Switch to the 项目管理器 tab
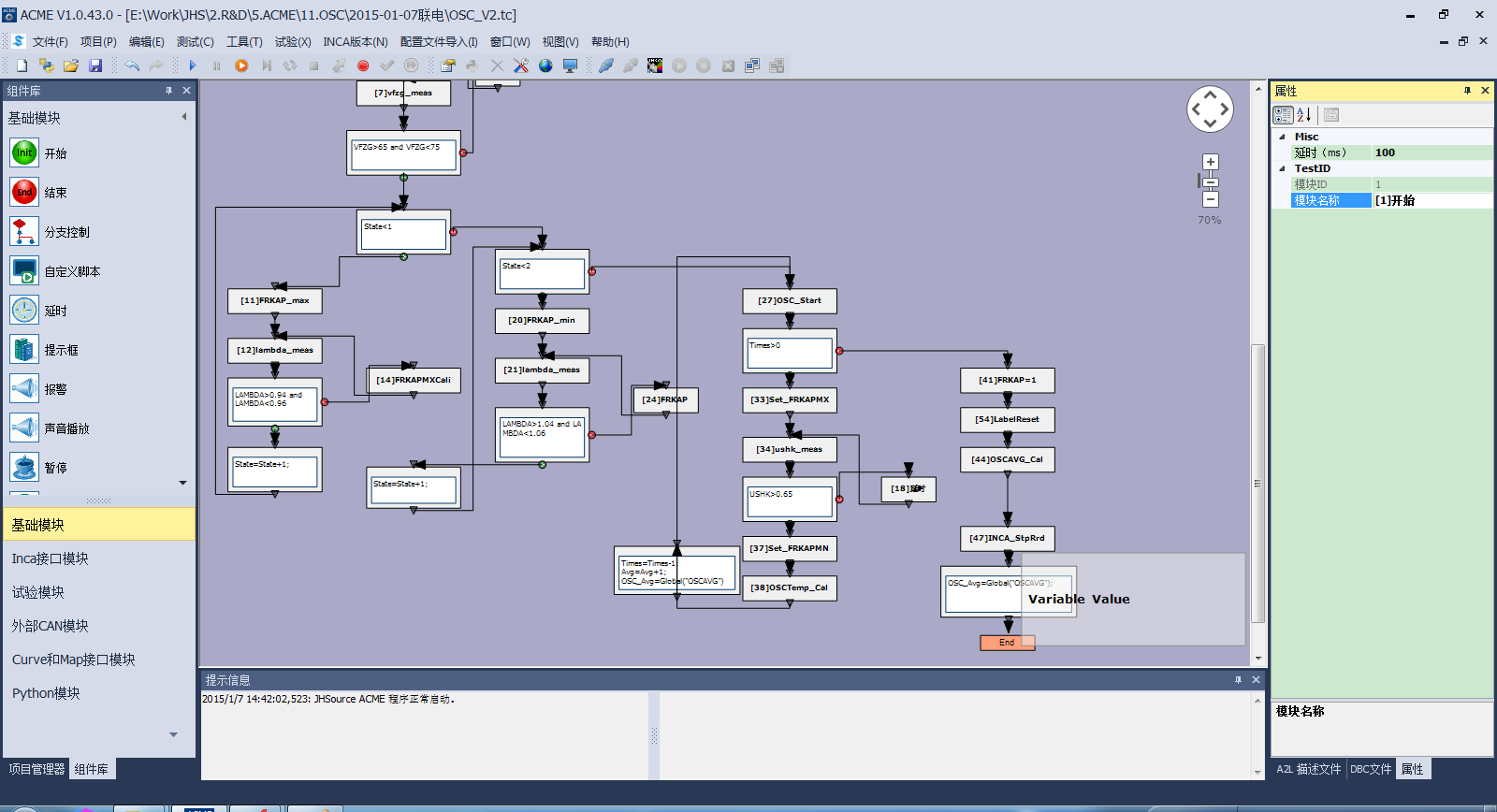 (x=36, y=769)
